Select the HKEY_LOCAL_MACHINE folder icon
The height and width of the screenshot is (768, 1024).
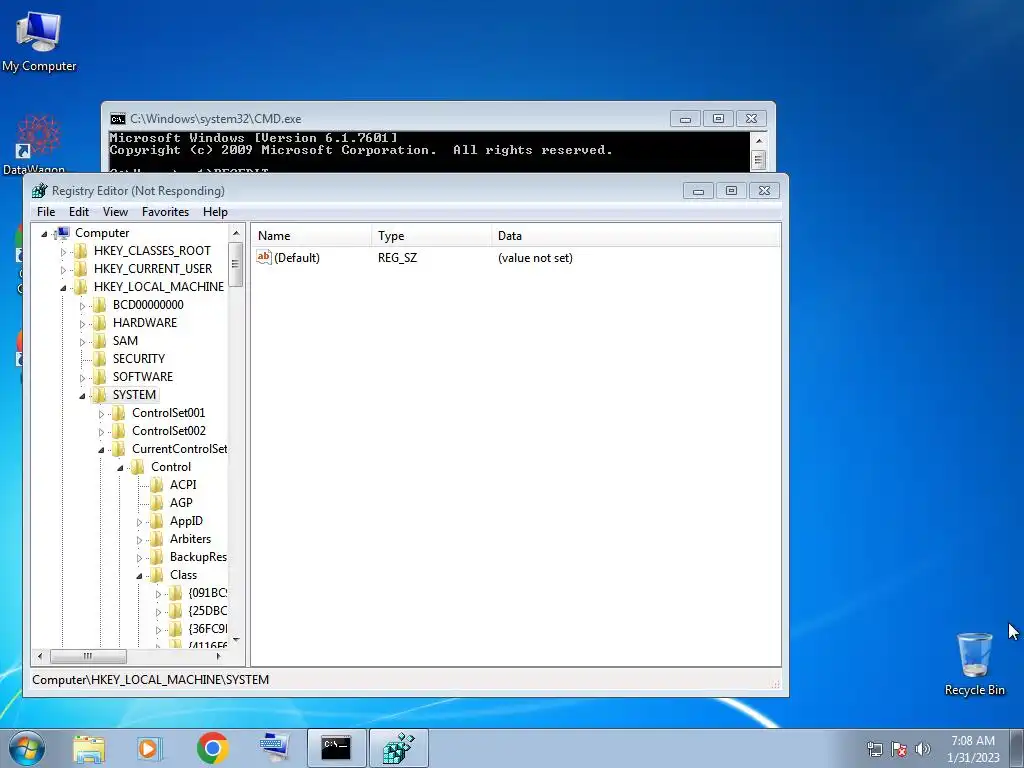(x=80, y=287)
